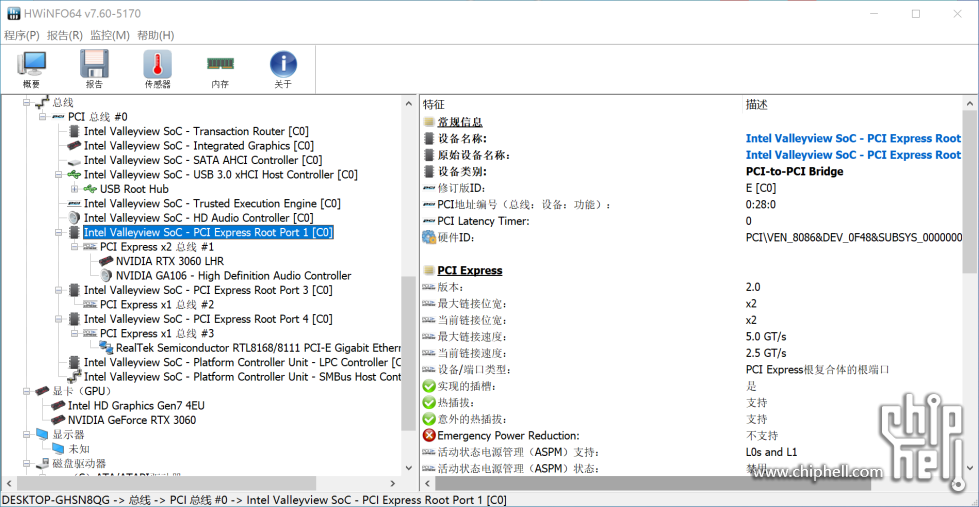Viewport: 979px width, 507px height.
Task: Click the PCI地址编号 0:28:0 value
Action: point(760,204)
